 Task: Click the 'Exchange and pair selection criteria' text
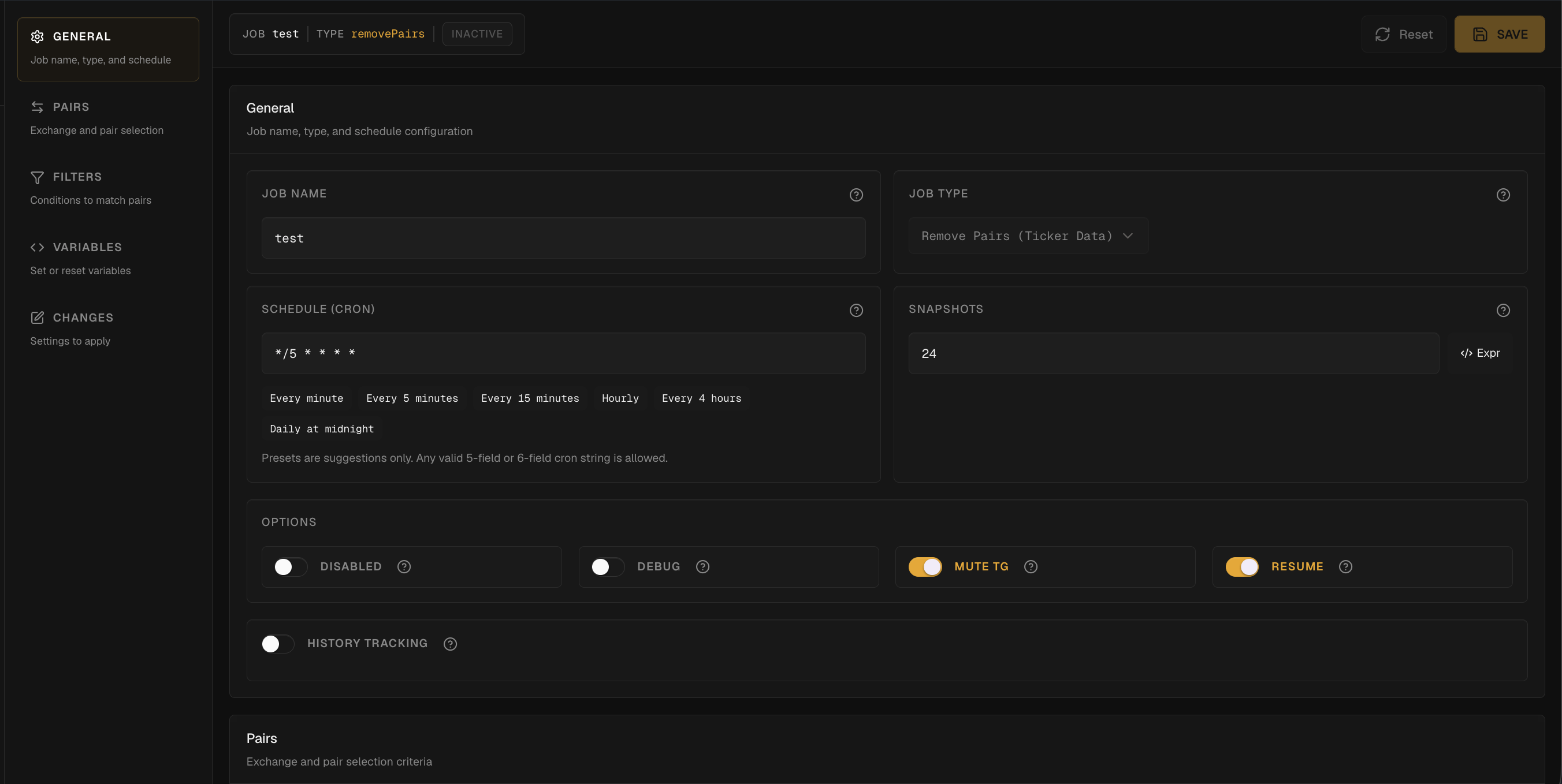pyautogui.click(x=340, y=761)
